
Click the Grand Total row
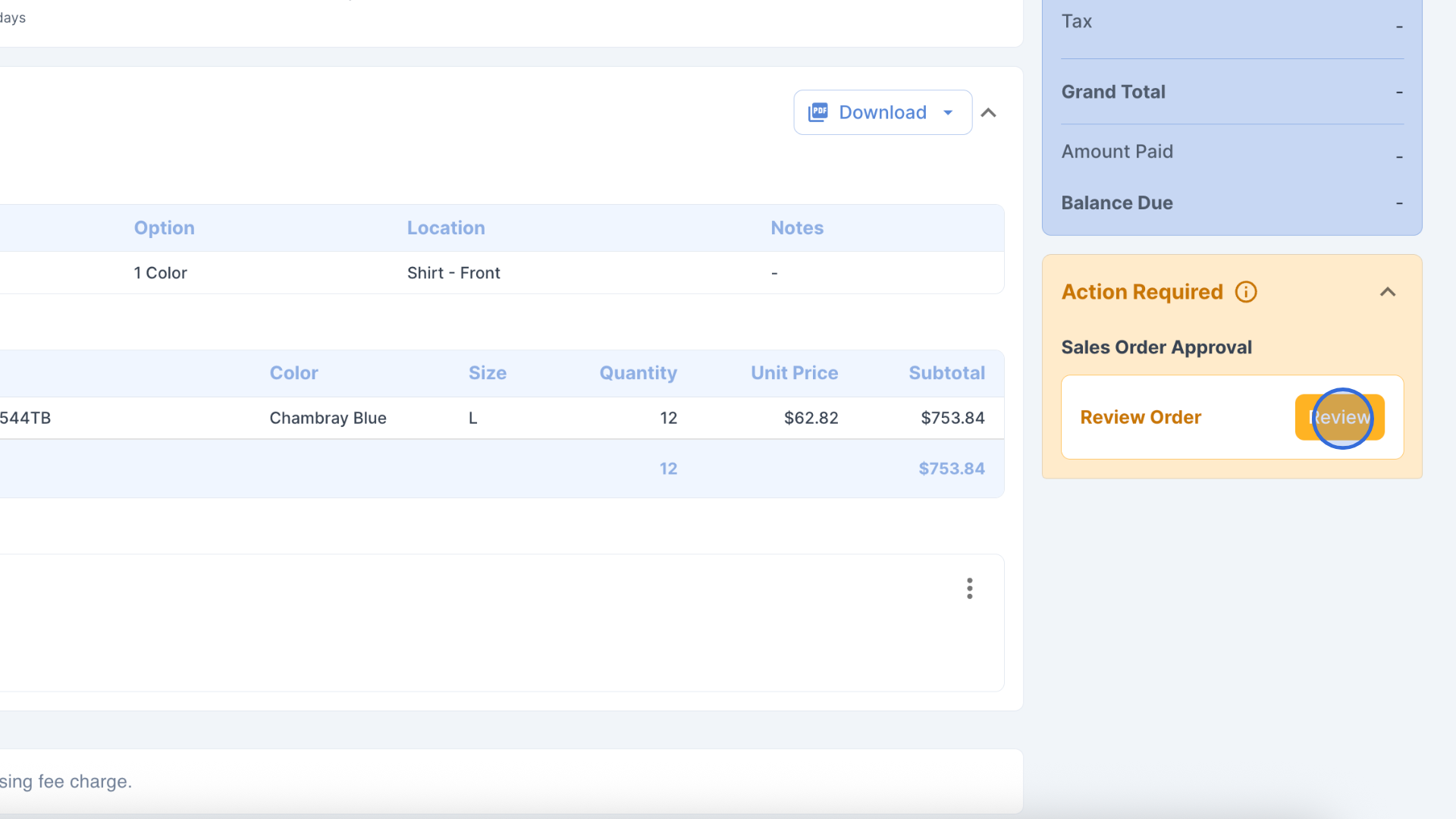coord(1112,92)
